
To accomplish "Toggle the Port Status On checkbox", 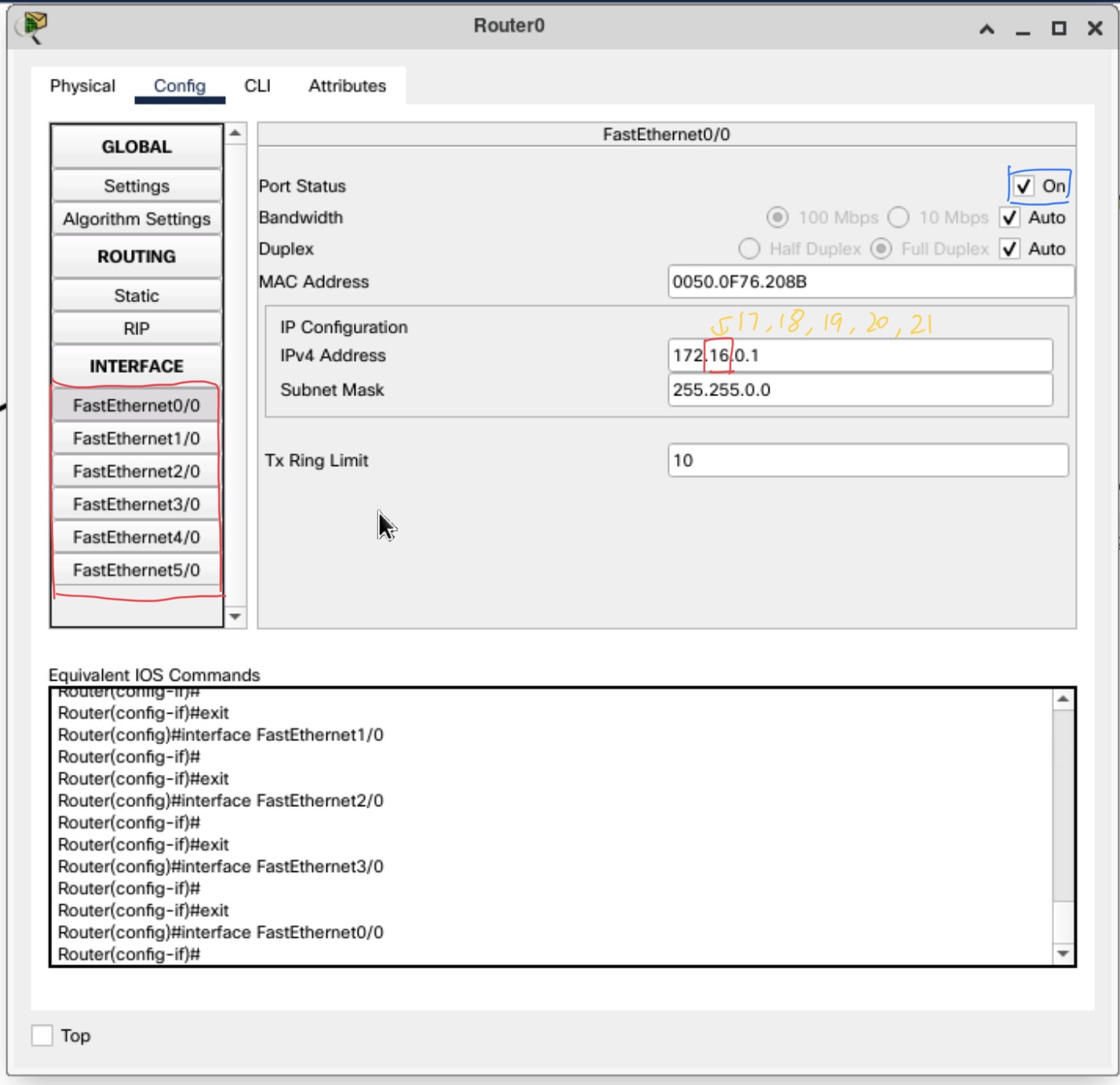I will pos(1024,186).
